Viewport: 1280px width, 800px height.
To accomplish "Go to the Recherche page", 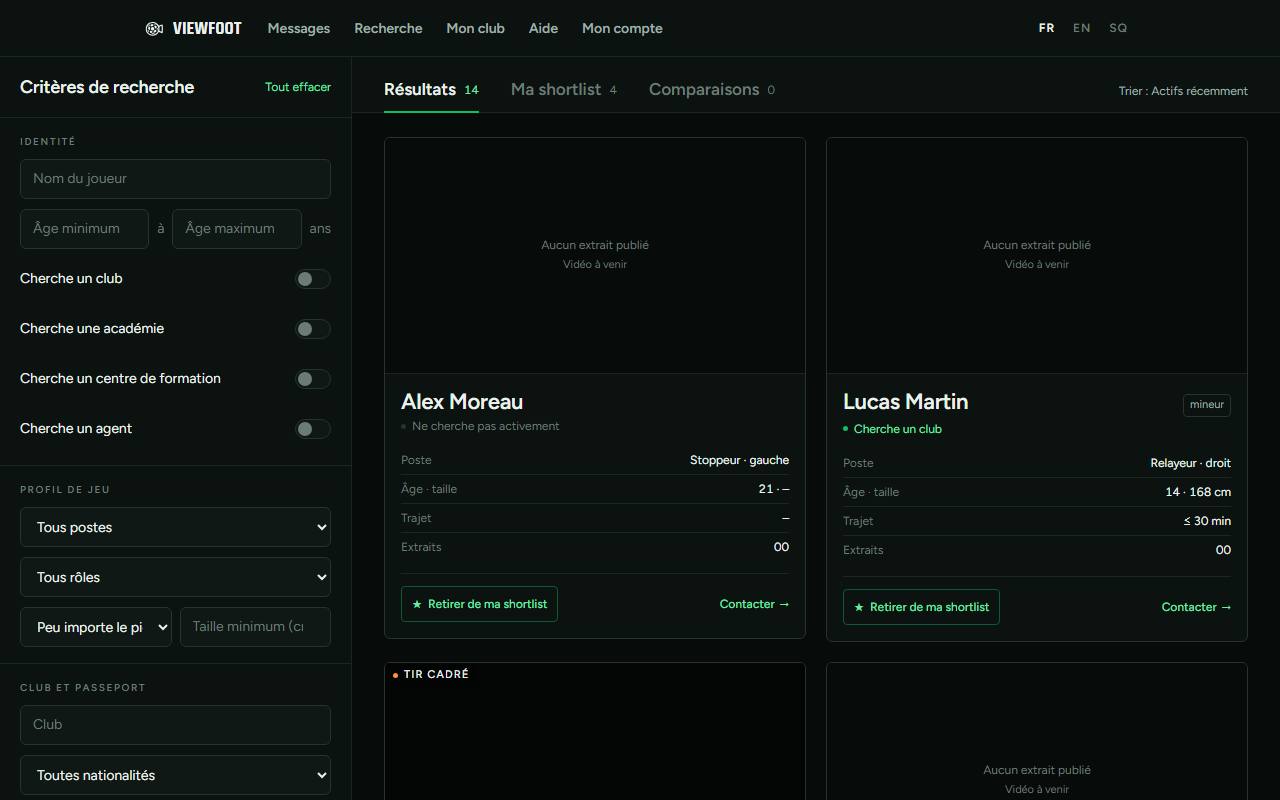I will tap(388, 28).
